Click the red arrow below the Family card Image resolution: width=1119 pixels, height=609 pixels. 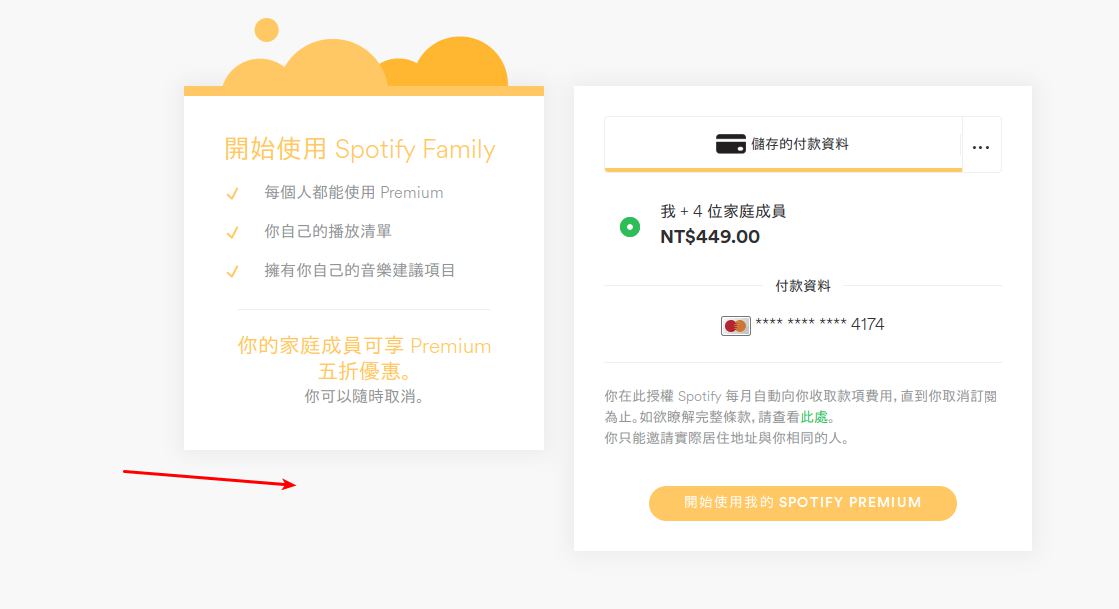click(210, 478)
